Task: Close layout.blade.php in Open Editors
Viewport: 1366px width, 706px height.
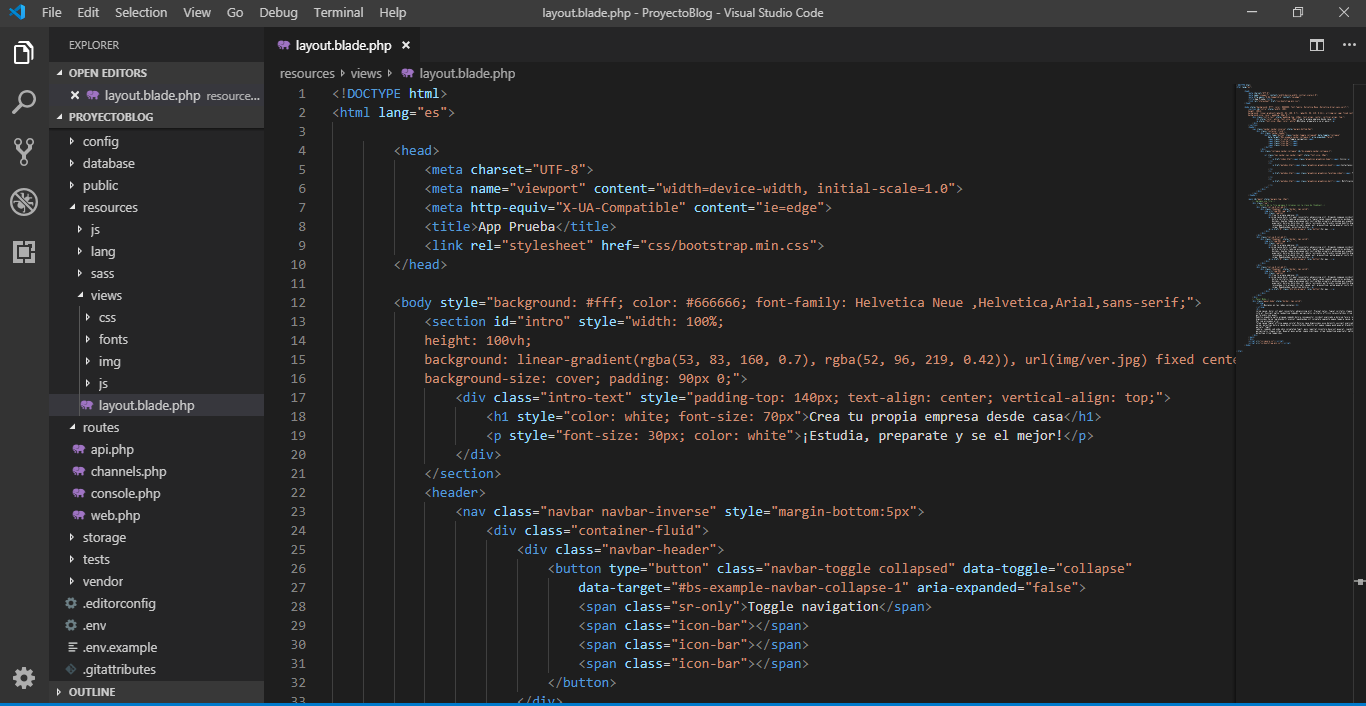Action: tap(75, 95)
